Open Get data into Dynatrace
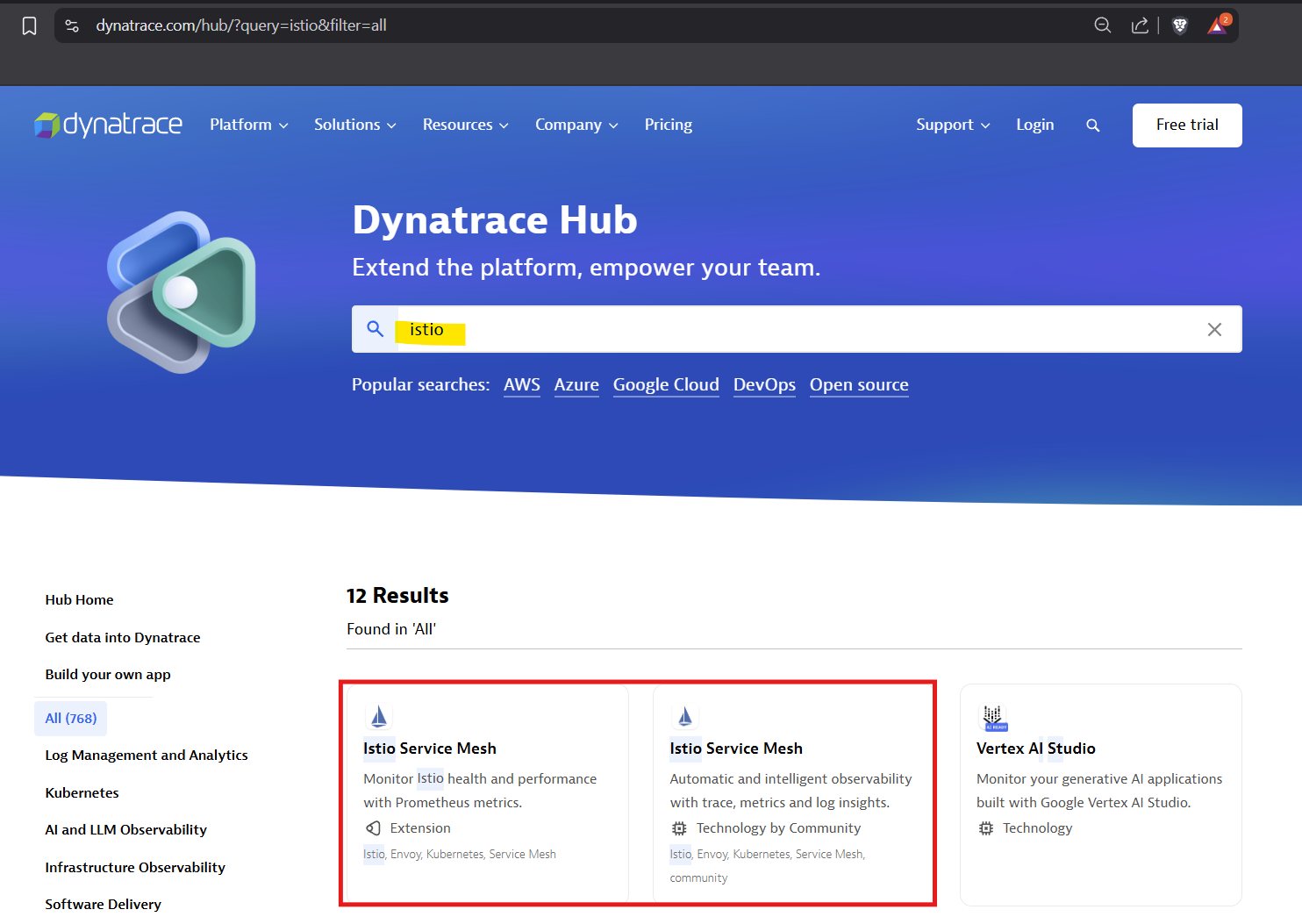 click(x=123, y=637)
